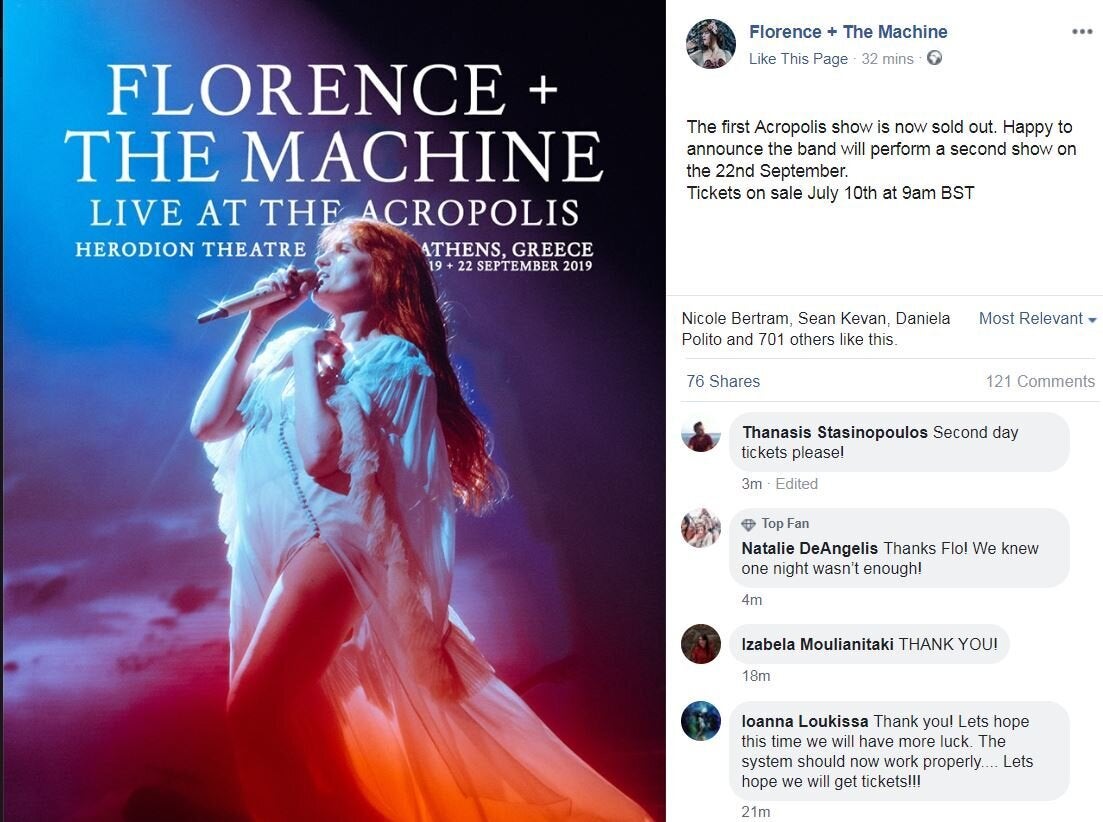Click the 32 mins post timestamp
This screenshot has width=1103, height=822.
pos(887,59)
